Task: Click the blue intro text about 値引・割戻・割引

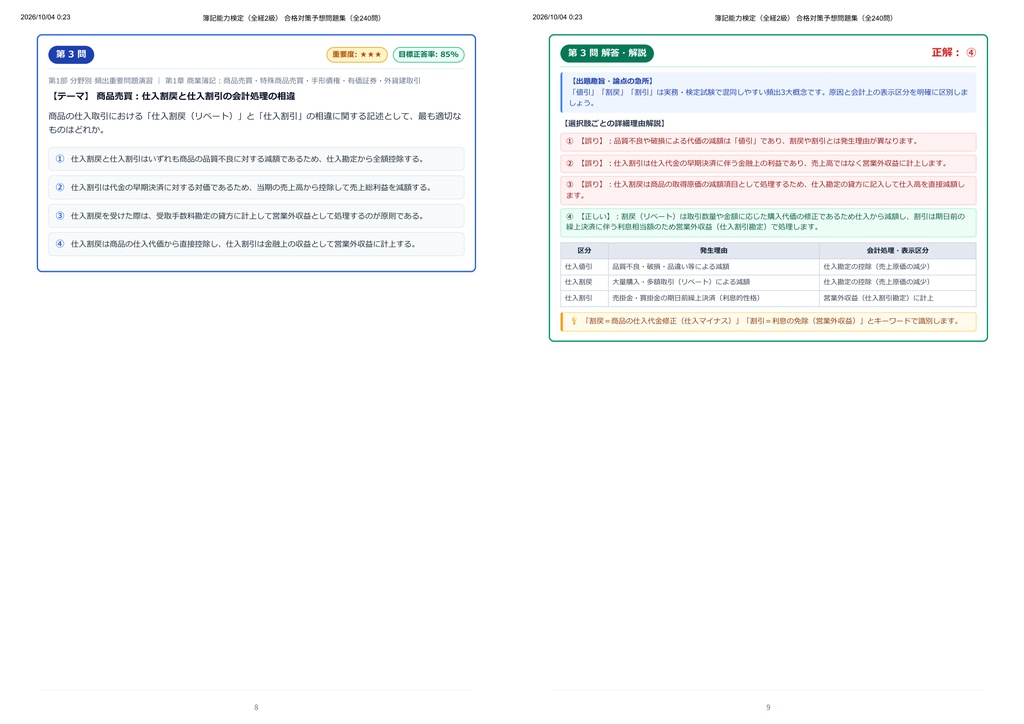Action: pyautogui.click(x=769, y=97)
